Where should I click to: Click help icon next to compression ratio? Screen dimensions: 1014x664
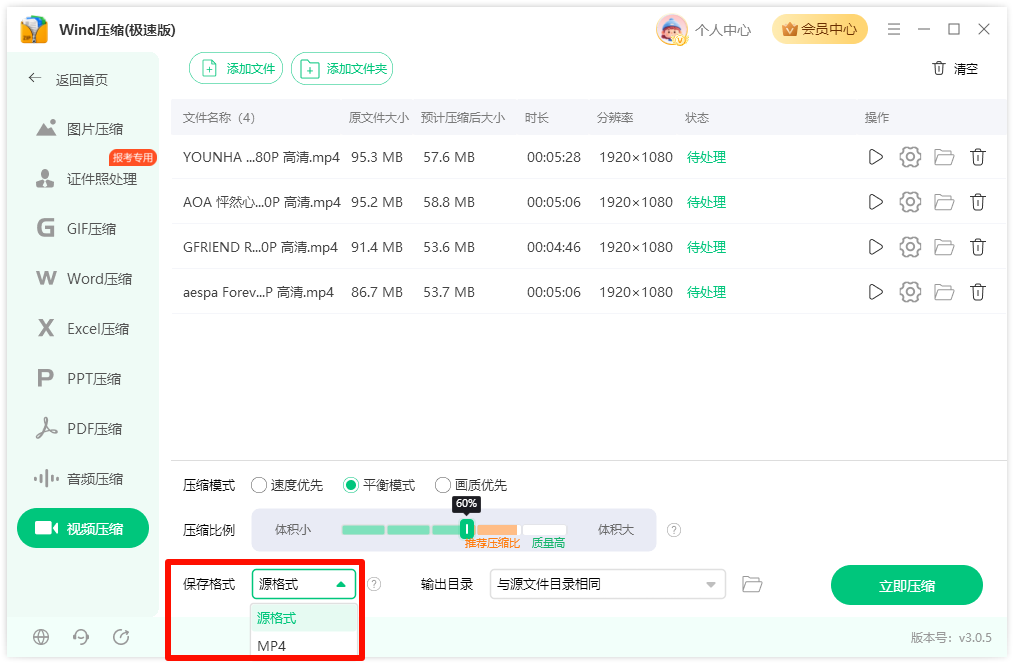point(674,530)
